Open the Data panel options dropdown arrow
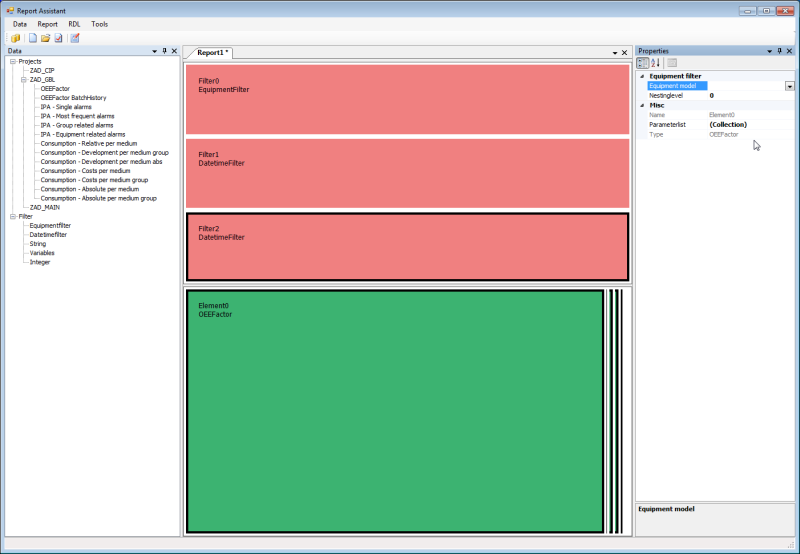The height and width of the screenshot is (554, 800). tap(154, 51)
